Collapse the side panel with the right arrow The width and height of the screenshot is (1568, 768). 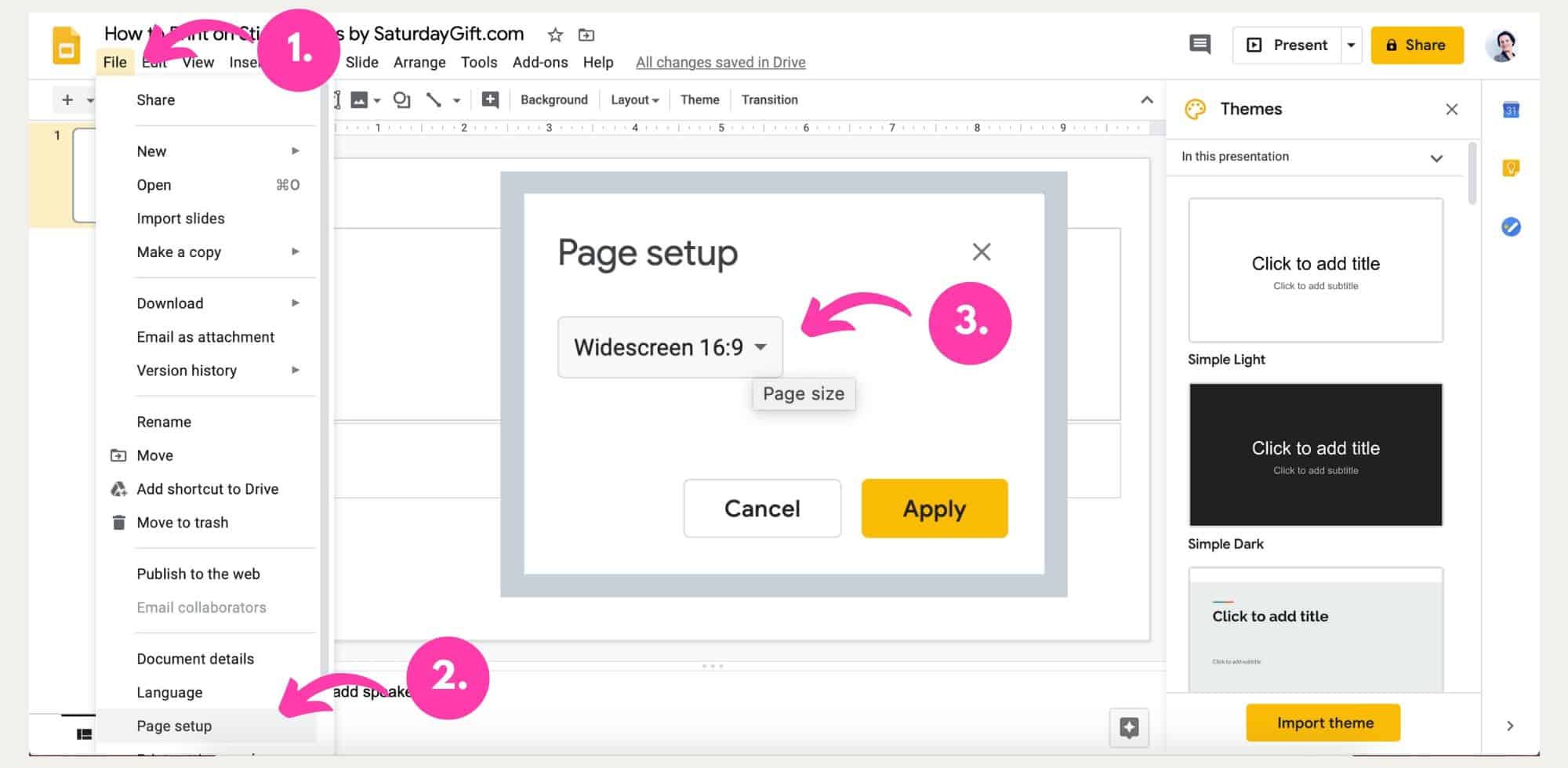click(x=1511, y=725)
